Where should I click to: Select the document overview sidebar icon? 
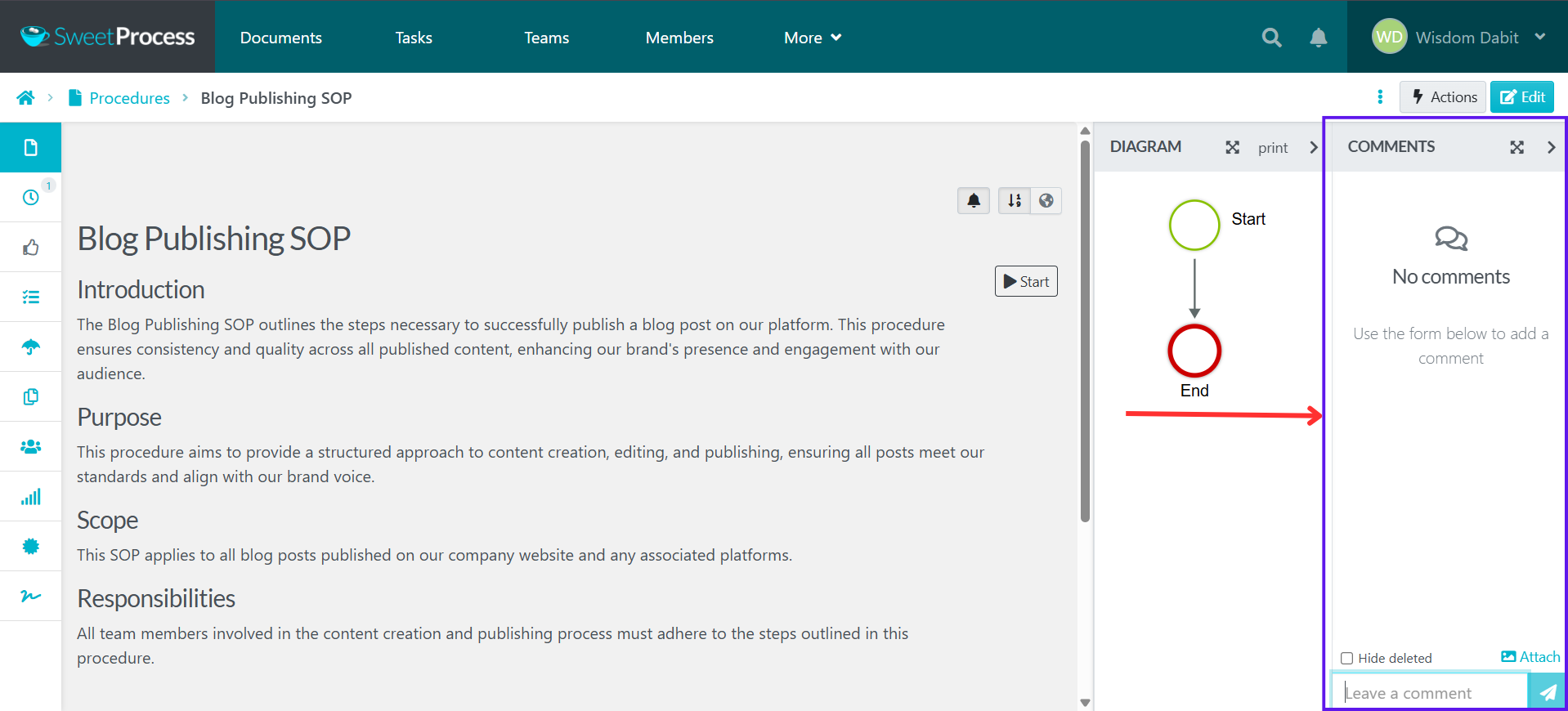click(x=30, y=147)
